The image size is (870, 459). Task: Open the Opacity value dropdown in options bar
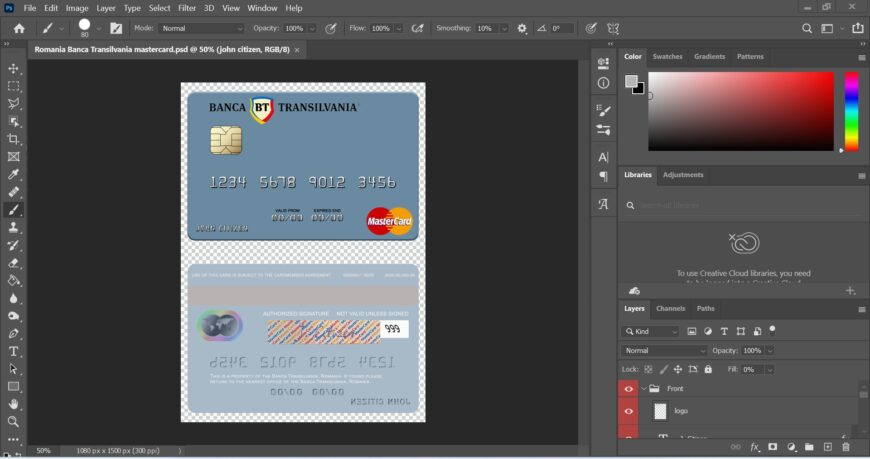point(312,28)
